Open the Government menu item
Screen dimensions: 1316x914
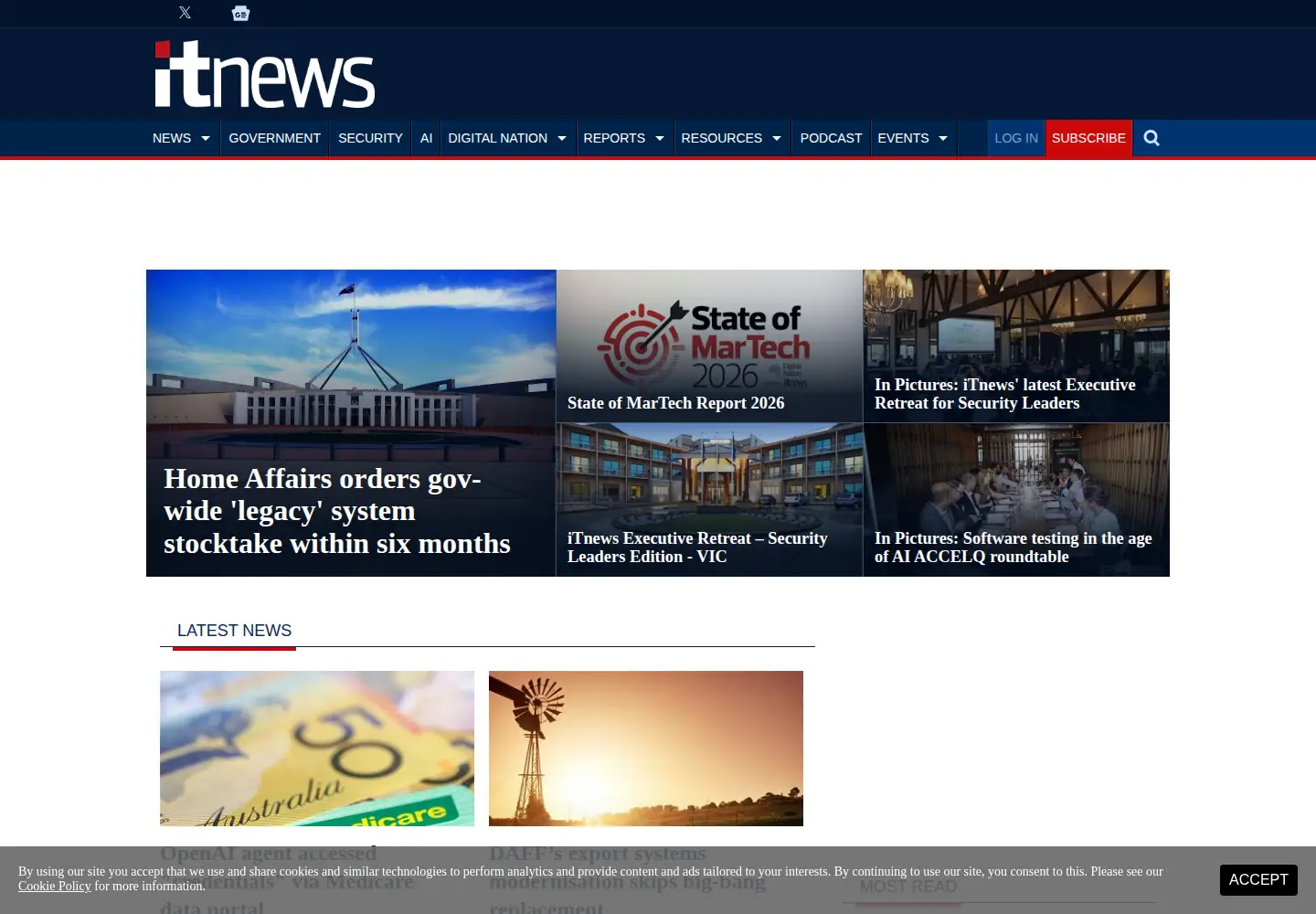coord(275,138)
